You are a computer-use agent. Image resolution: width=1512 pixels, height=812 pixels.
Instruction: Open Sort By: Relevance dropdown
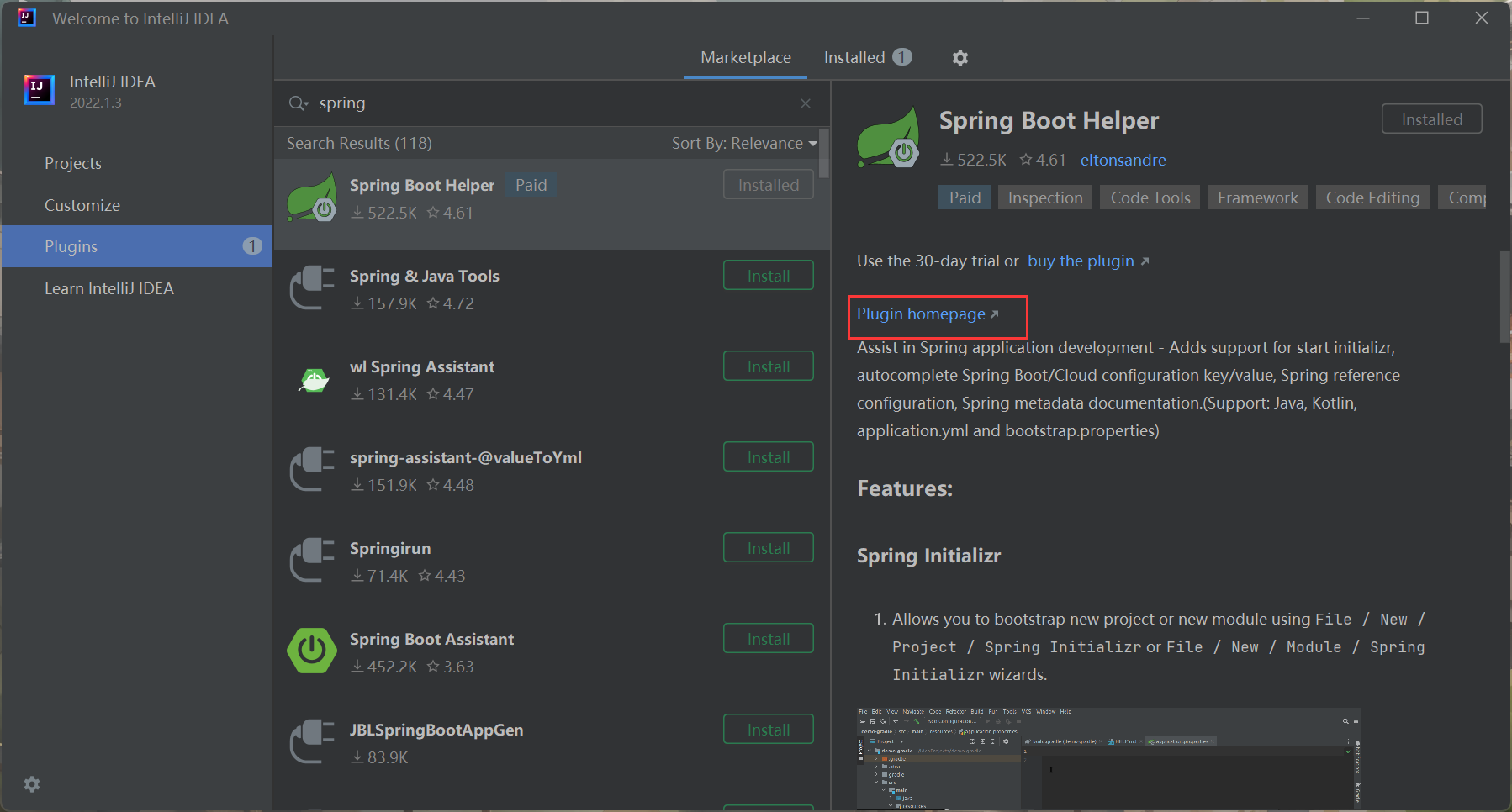(744, 143)
